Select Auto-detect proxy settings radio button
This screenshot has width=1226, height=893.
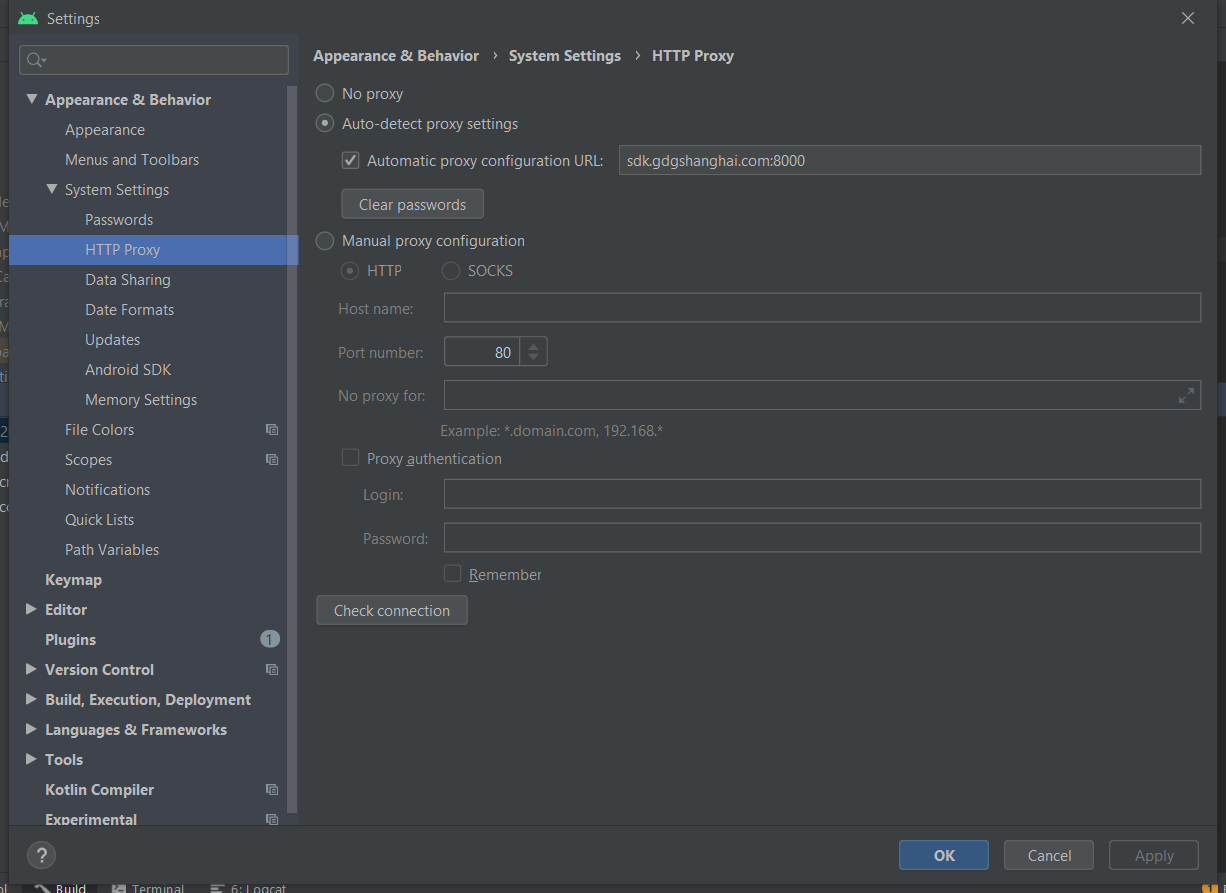325,124
